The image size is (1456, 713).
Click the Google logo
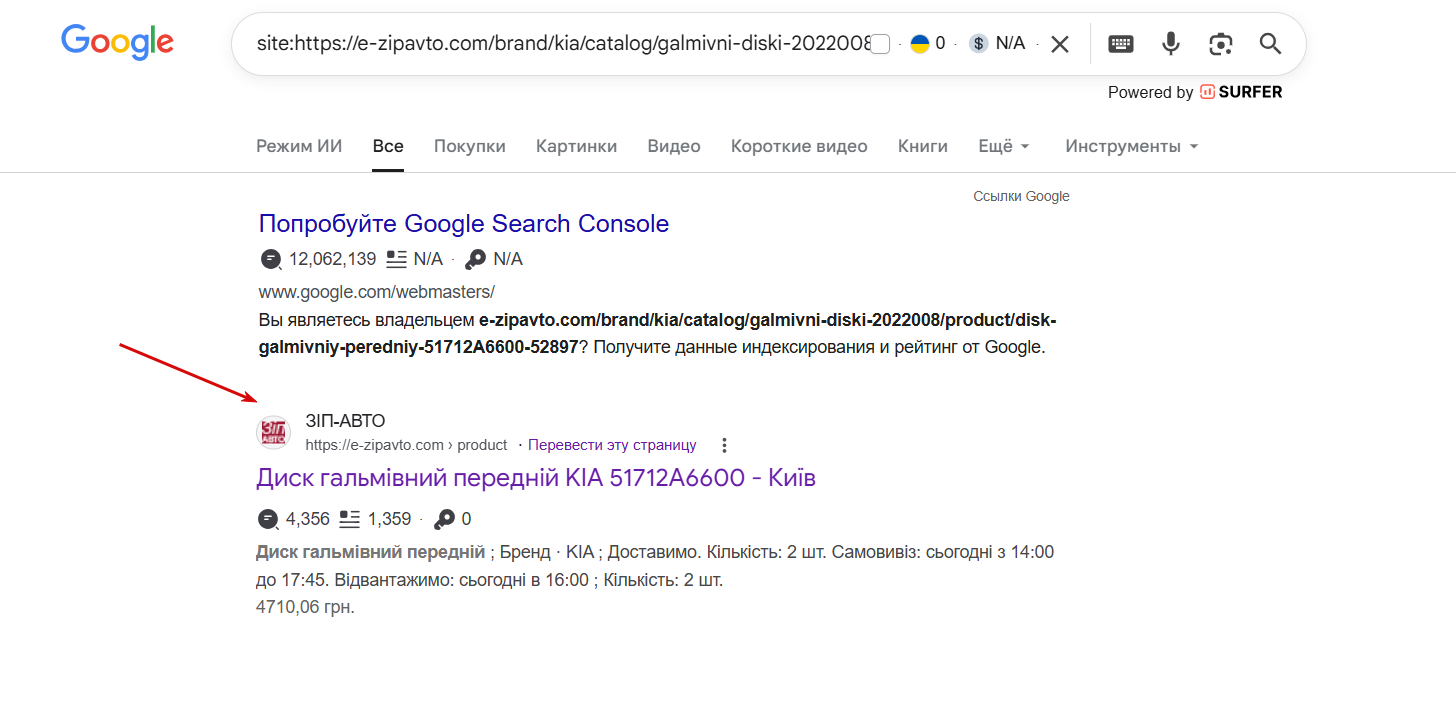(x=117, y=42)
